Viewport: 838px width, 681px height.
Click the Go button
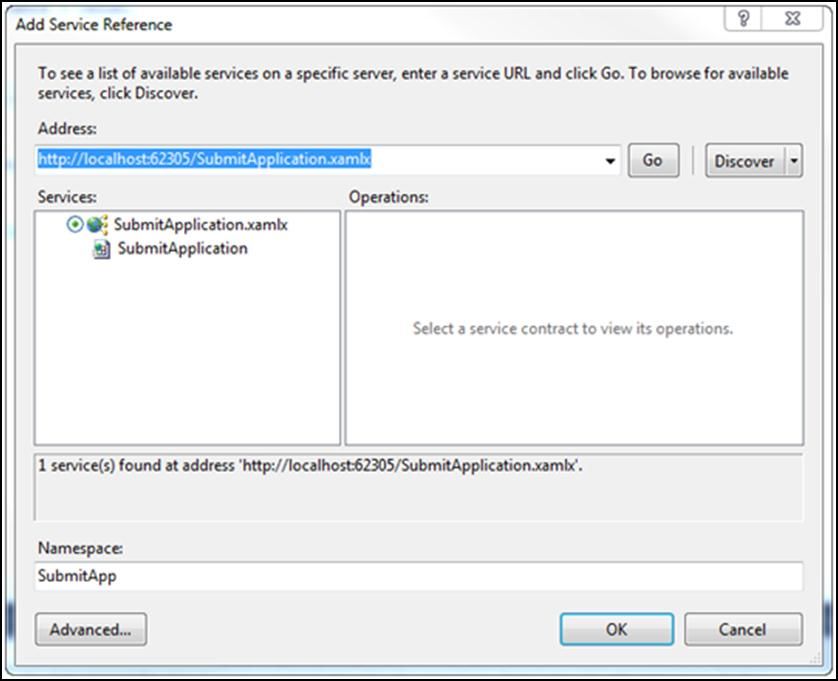pos(653,160)
